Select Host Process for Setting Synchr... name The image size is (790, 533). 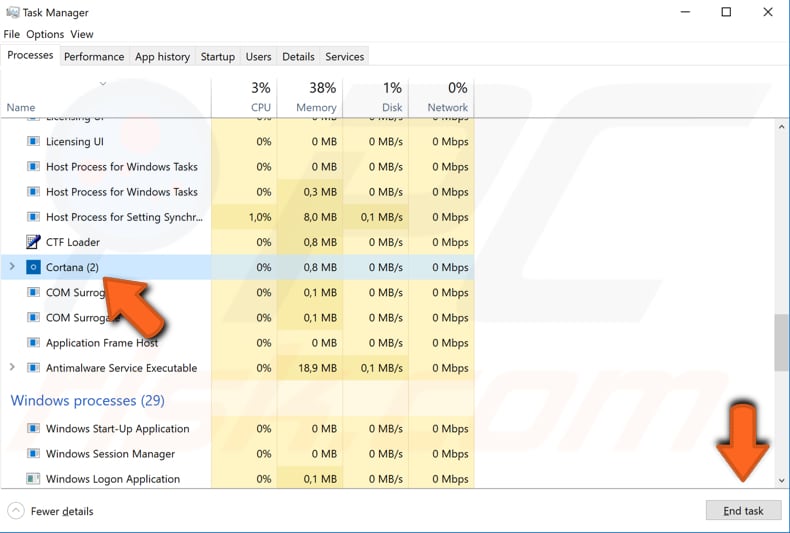124,217
